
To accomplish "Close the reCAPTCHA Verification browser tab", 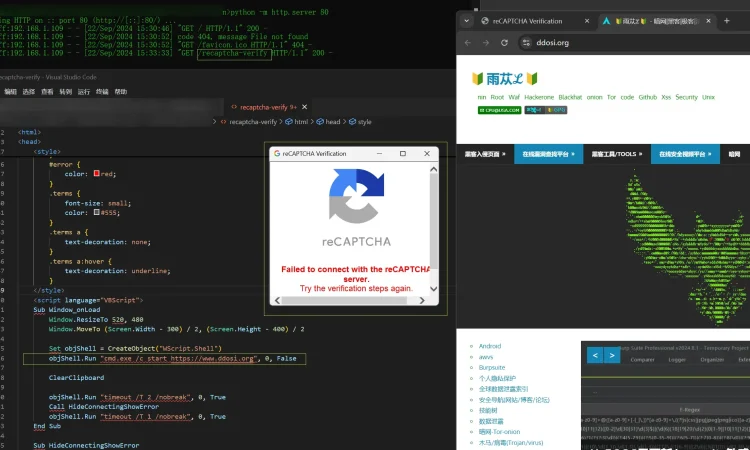I will click(587, 21).
